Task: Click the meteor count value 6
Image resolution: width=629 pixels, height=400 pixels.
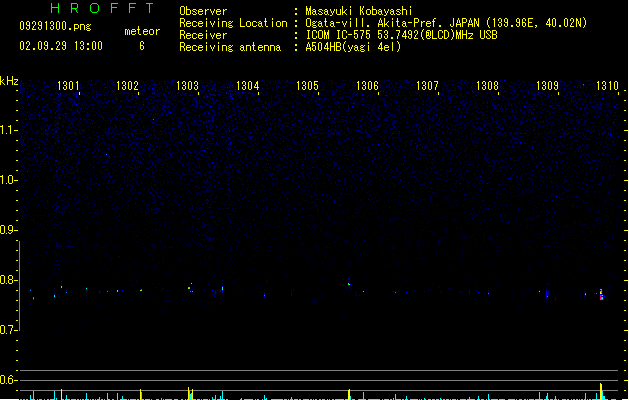Action: [x=142, y=46]
